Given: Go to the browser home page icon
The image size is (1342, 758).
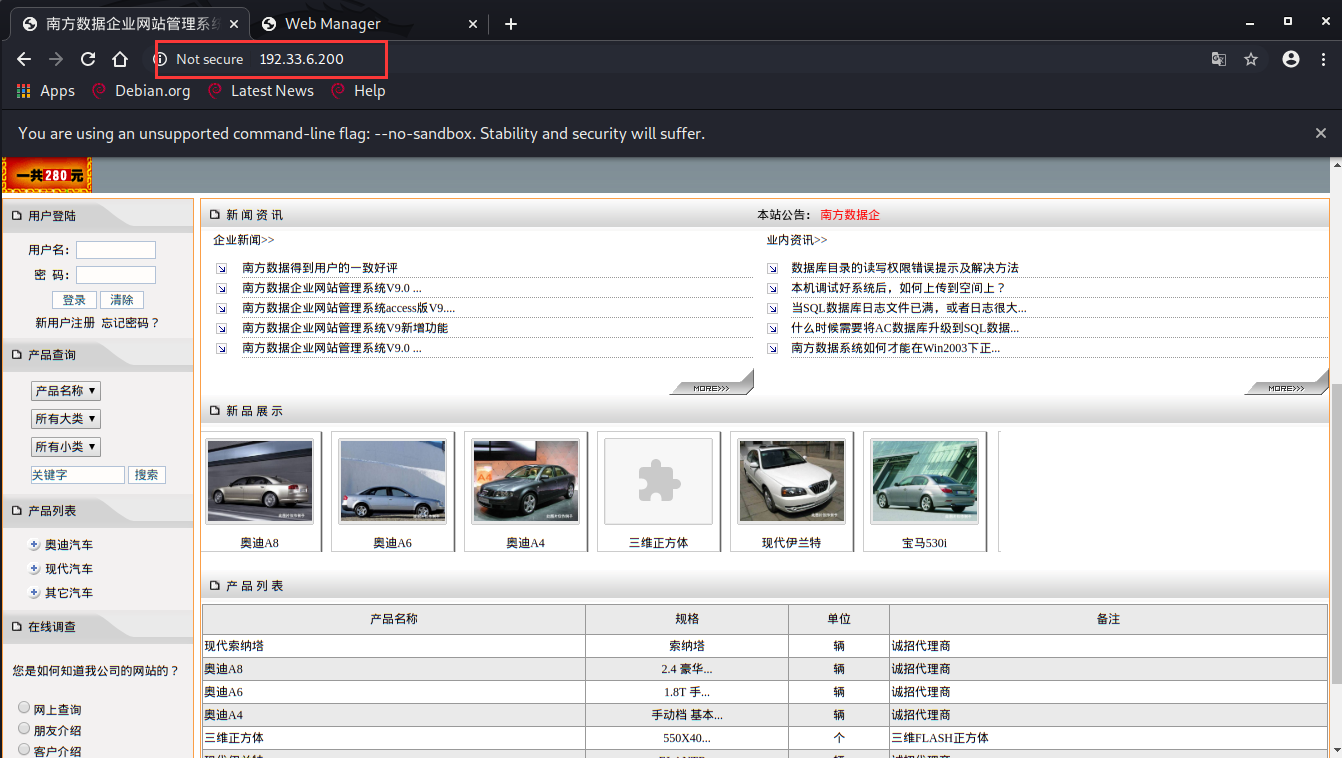Looking at the screenshot, I should pyautogui.click(x=120, y=59).
